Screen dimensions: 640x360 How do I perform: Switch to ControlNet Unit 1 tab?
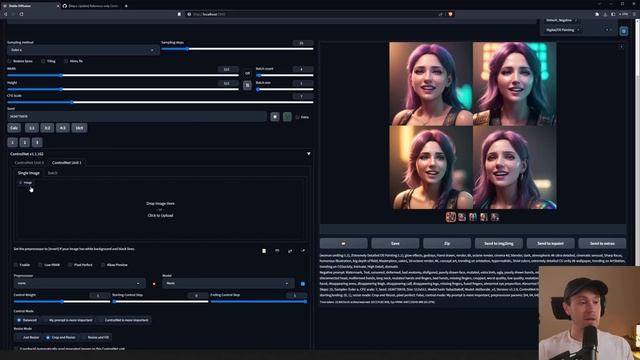point(67,163)
